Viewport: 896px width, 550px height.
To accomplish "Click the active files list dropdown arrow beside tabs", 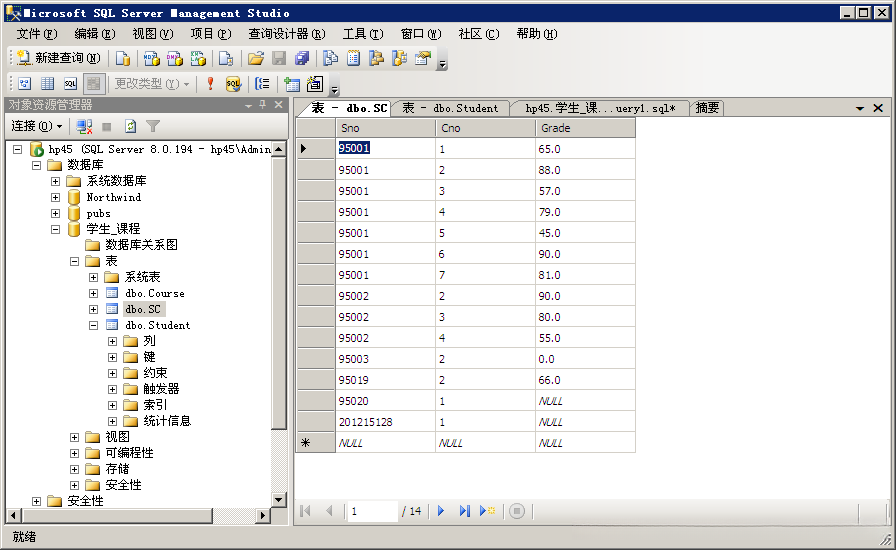I will [859, 108].
